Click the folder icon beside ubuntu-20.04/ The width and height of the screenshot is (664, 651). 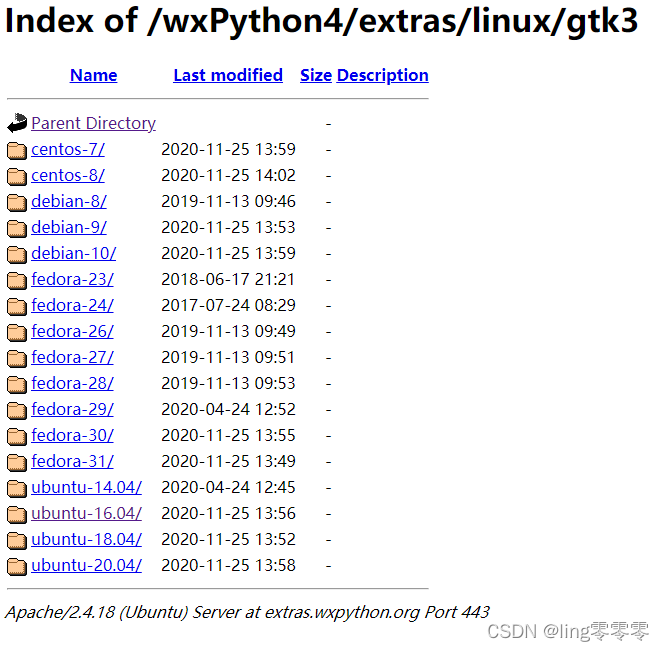tap(17, 566)
